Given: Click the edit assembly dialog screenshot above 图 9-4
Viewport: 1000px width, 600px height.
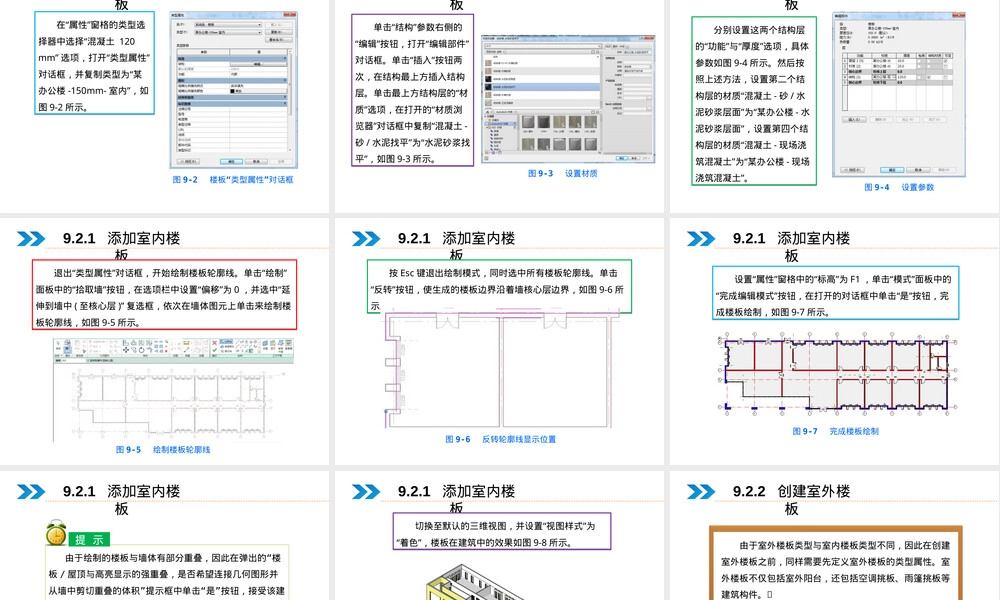Looking at the screenshot, I should coord(899,94).
